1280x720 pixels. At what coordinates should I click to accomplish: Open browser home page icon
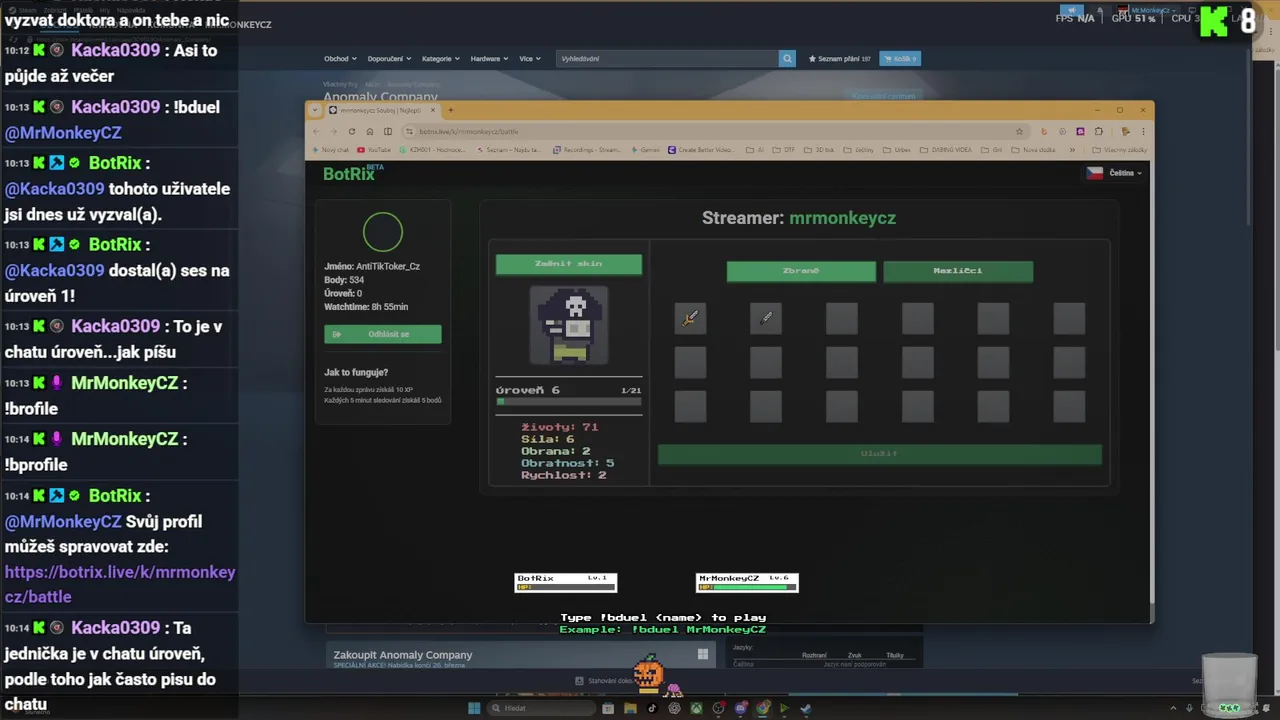click(x=370, y=131)
